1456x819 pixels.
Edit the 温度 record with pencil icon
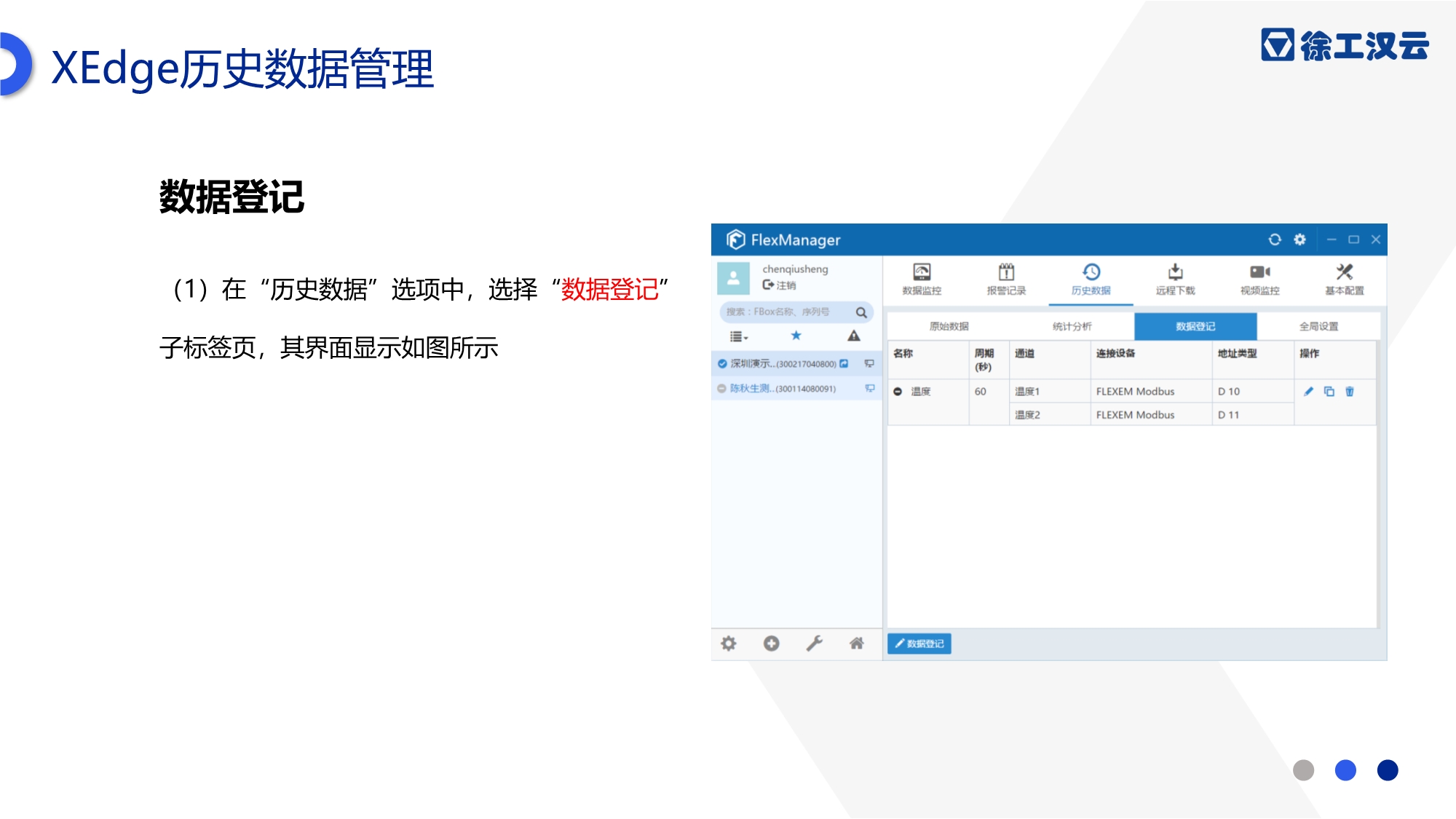pyautogui.click(x=1308, y=392)
